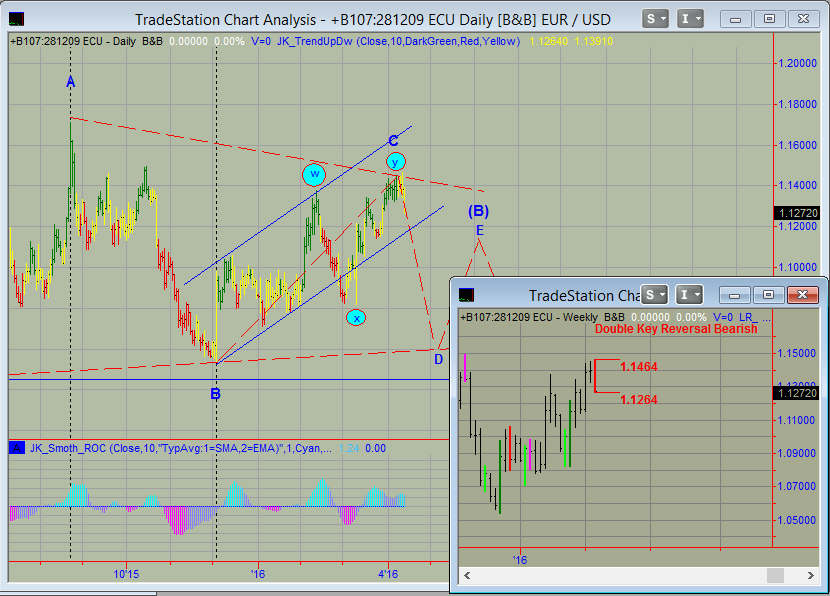Open the S dropdown in the Daily chart window

[x=655, y=19]
